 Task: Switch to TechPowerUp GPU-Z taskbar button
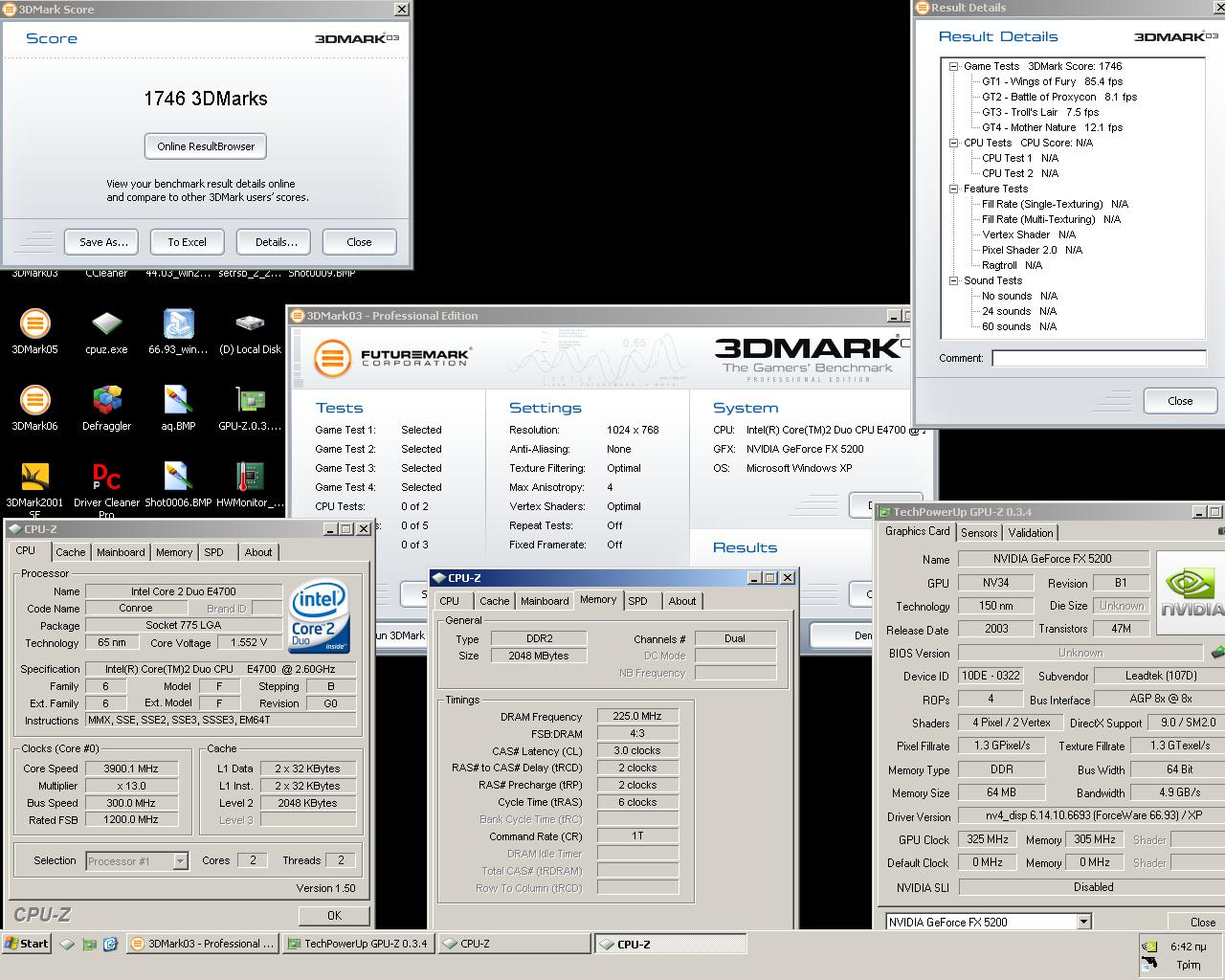pos(358,944)
